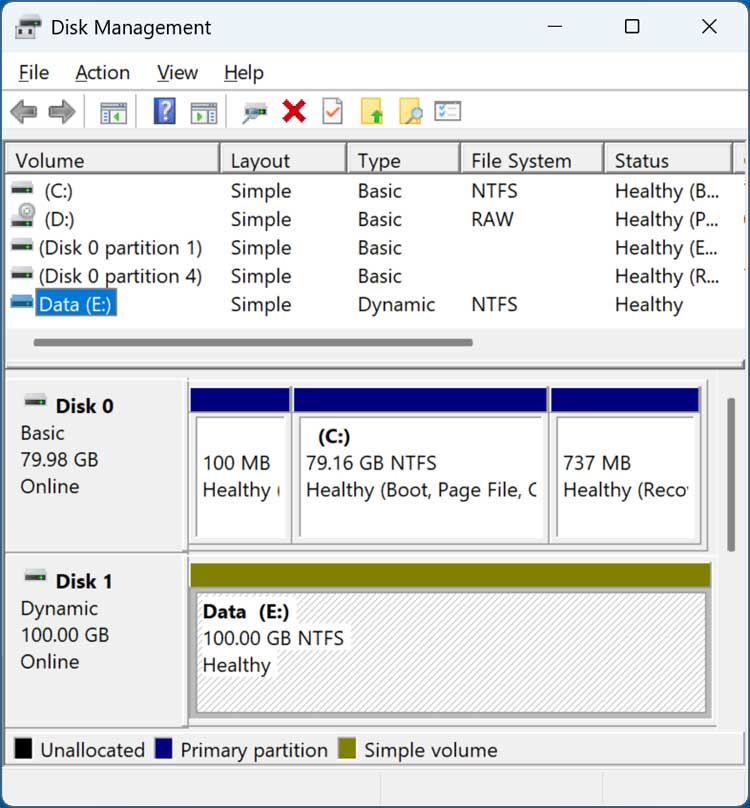Click the blue drive icon beside Data (E:)

tap(22, 302)
